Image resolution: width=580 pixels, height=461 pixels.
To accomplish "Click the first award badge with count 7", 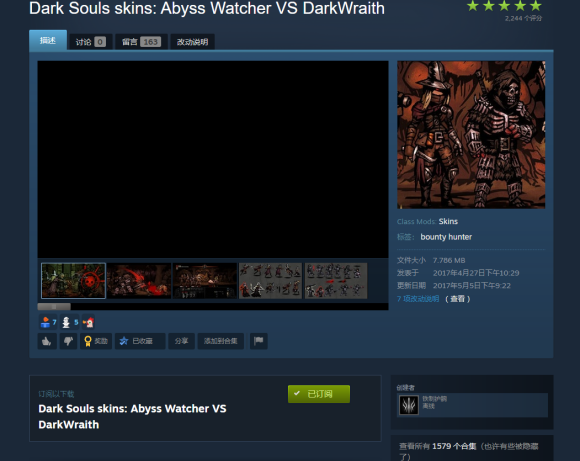I will pos(48,322).
